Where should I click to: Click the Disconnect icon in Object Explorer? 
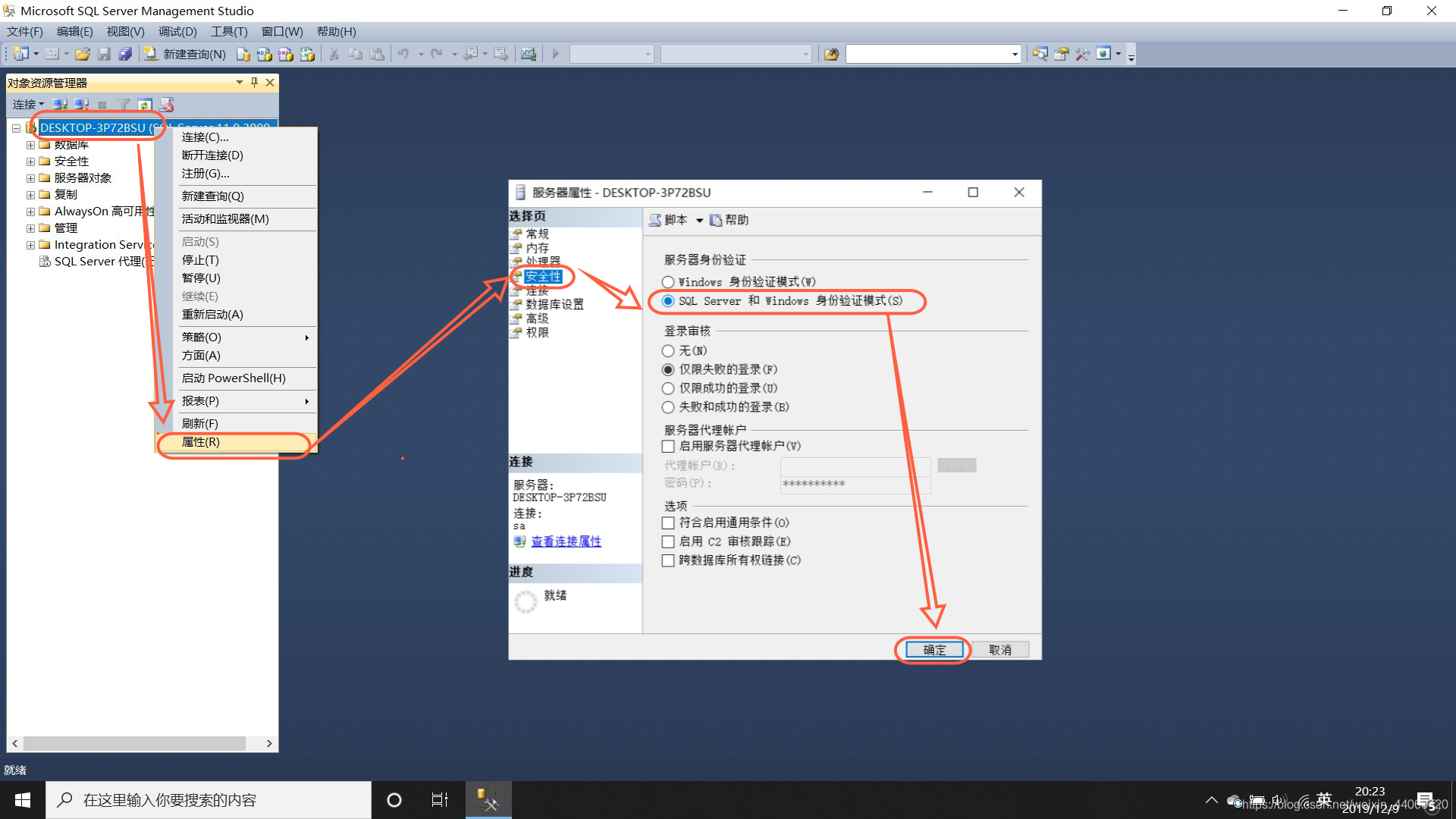pyautogui.click(x=81, y=104)
